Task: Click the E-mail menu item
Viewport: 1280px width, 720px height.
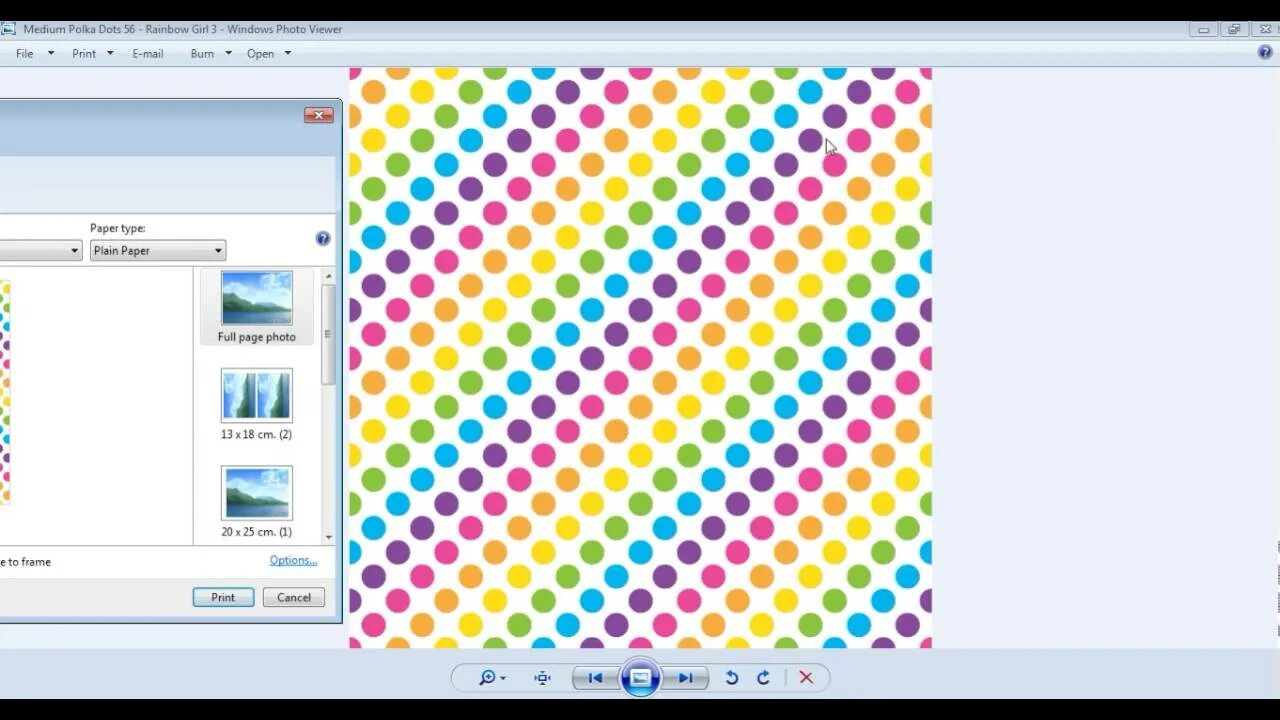Action: (x=147, y=54)
